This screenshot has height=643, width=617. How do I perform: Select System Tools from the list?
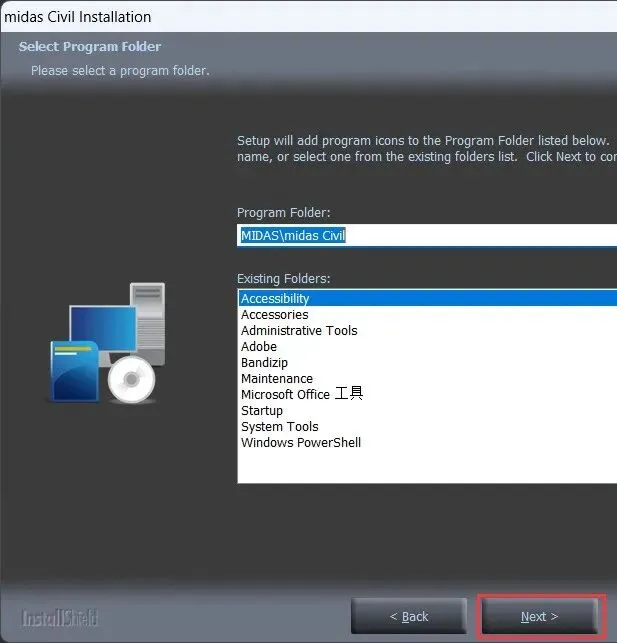click(428, 426)
